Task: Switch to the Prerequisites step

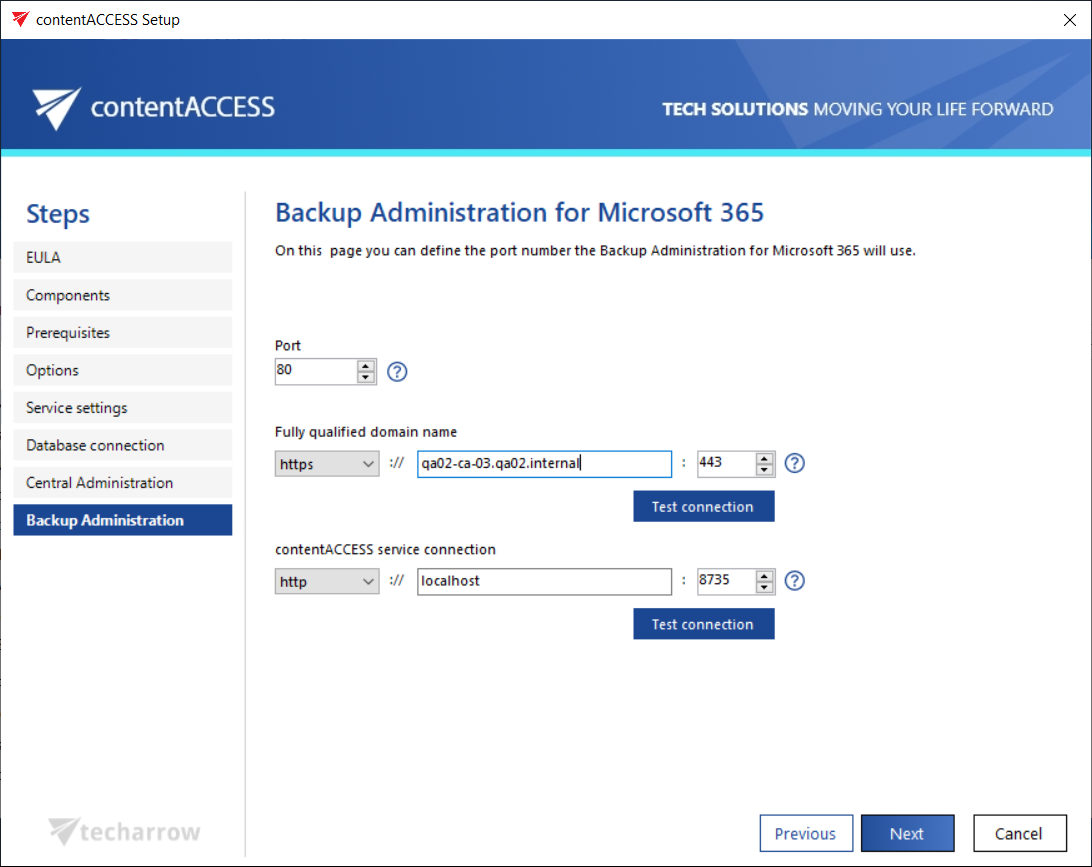Action: point(122,333)
